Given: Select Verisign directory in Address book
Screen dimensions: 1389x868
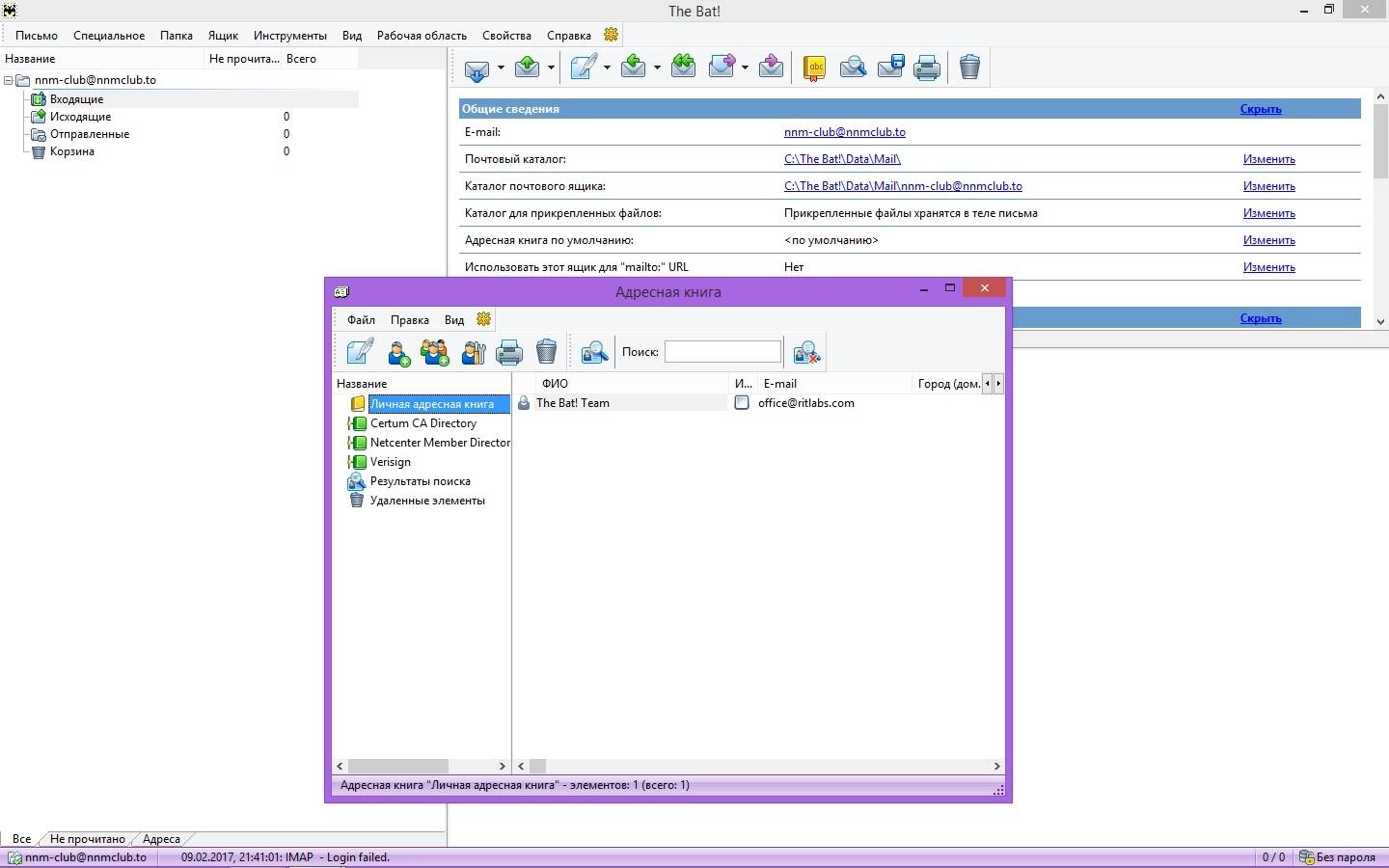Looking at the screenshot, I should point(391,462).
